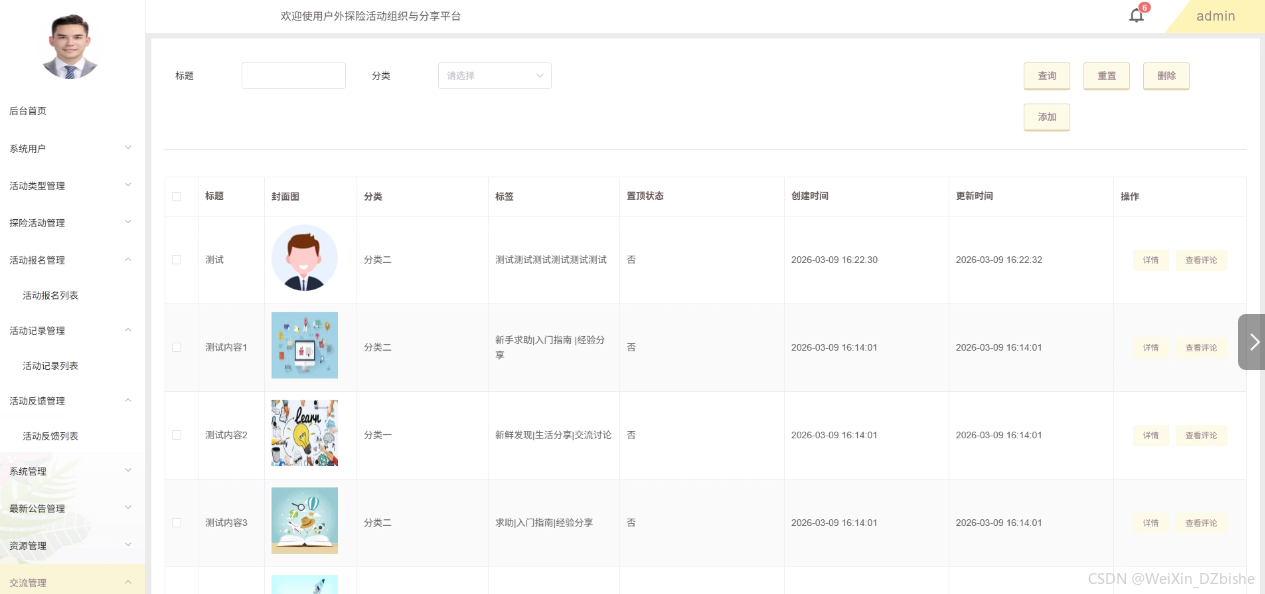Click the 测试内容3 row book cover image

(x=305, y=520)
